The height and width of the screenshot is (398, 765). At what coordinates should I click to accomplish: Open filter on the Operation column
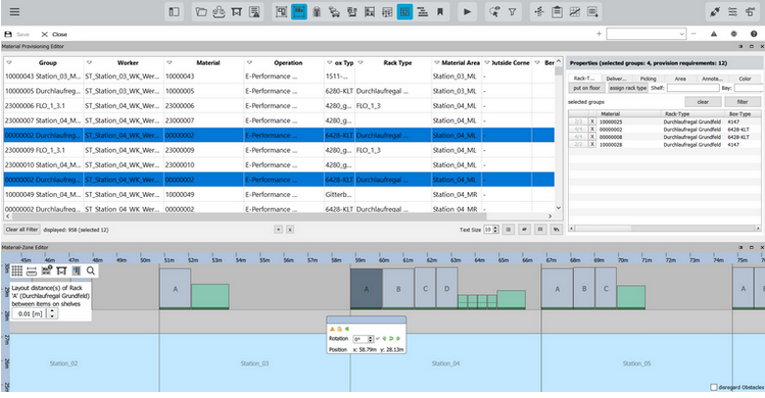(249, 62)
